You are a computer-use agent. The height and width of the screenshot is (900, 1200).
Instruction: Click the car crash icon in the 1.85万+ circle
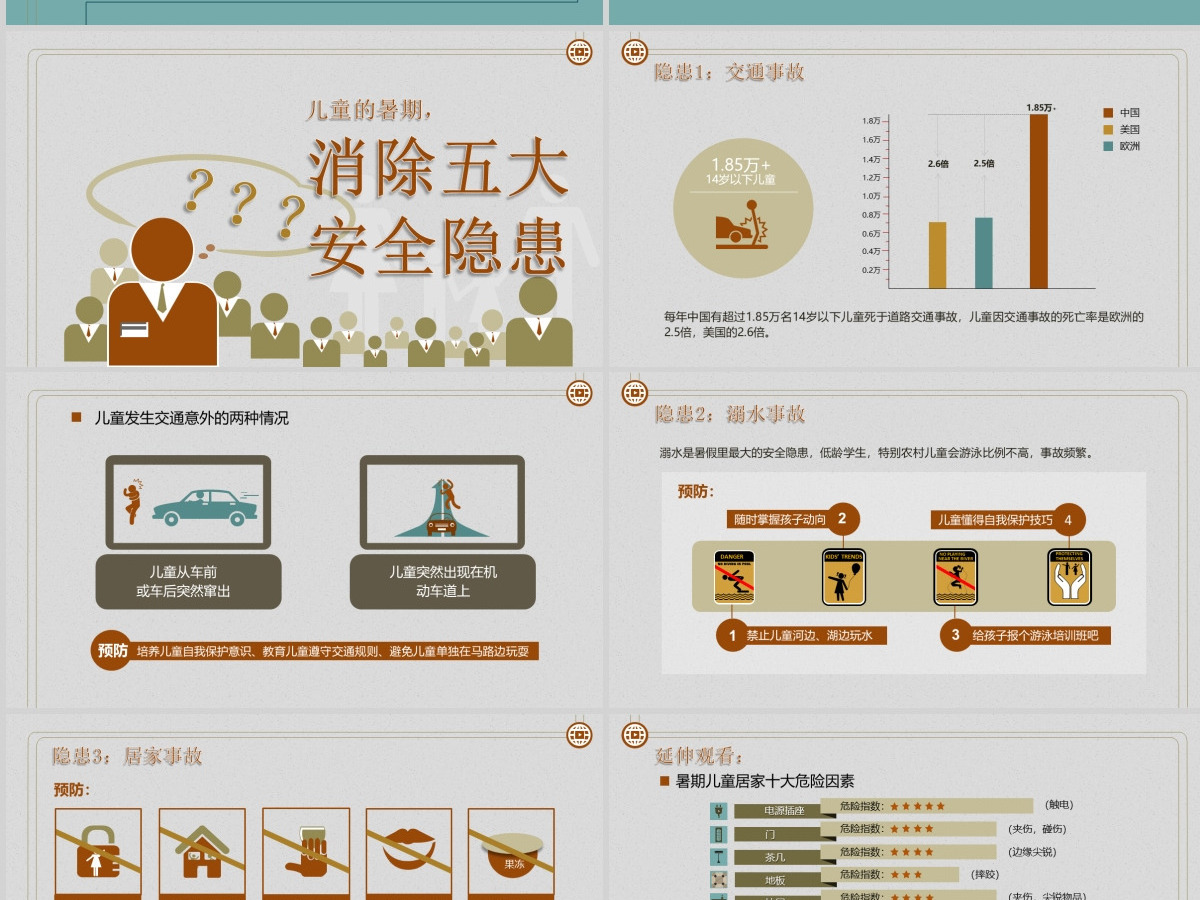pos(741,225)
